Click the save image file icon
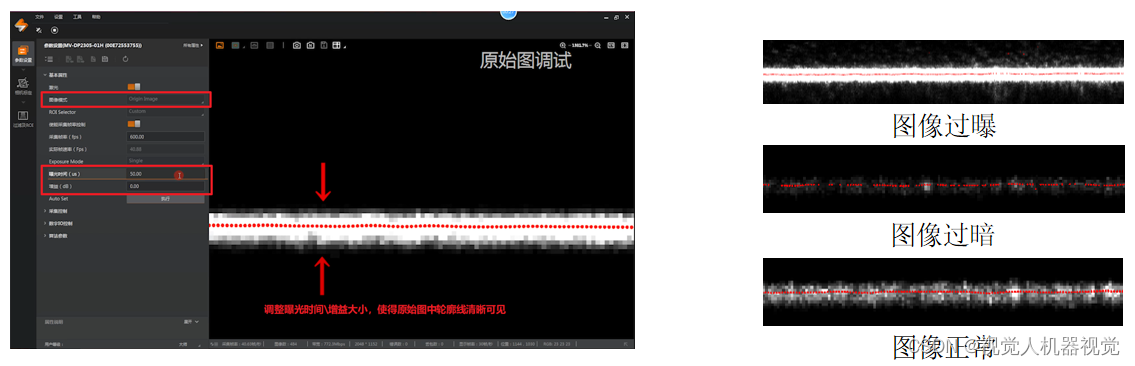This screenshot has width=1135, height=366. pos(324,45)
